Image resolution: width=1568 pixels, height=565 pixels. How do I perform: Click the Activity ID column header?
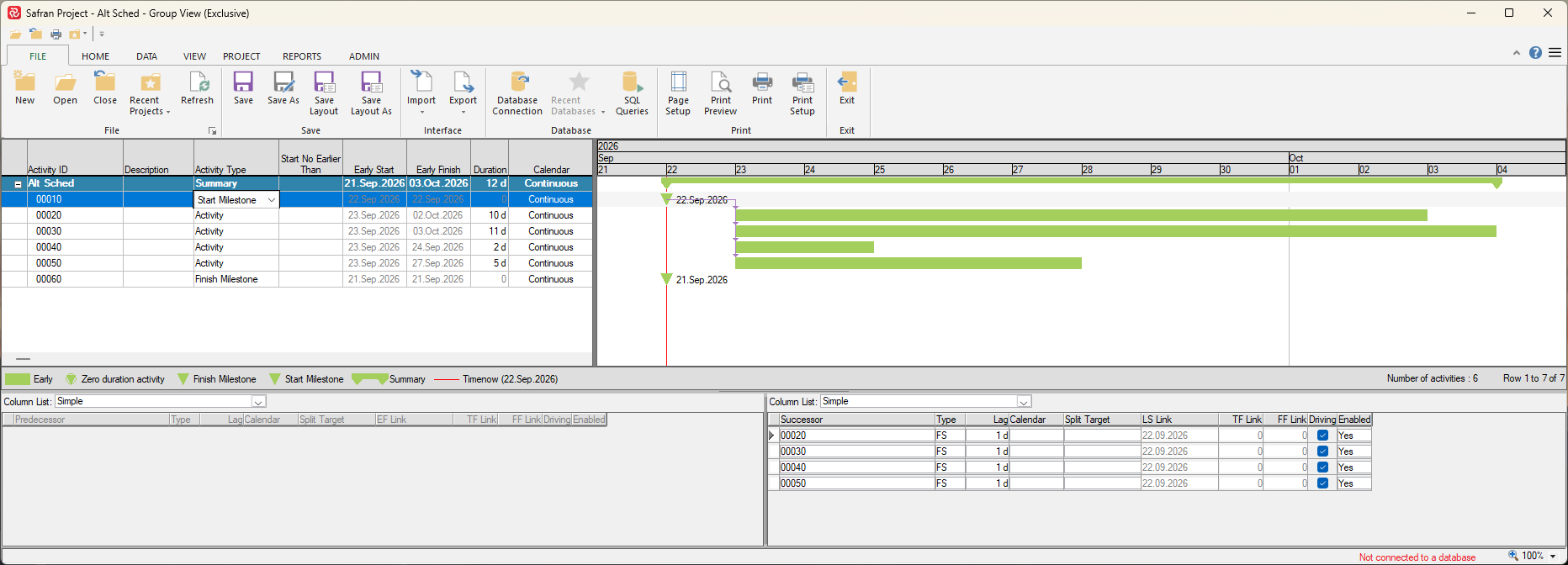coord(75,158)
